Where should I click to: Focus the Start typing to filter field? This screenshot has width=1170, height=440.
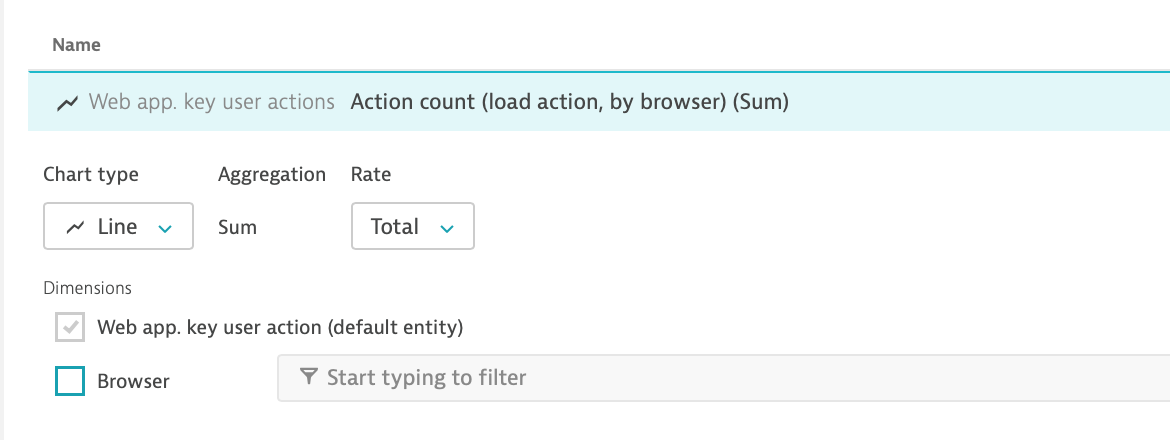click(x=720, y=378)
